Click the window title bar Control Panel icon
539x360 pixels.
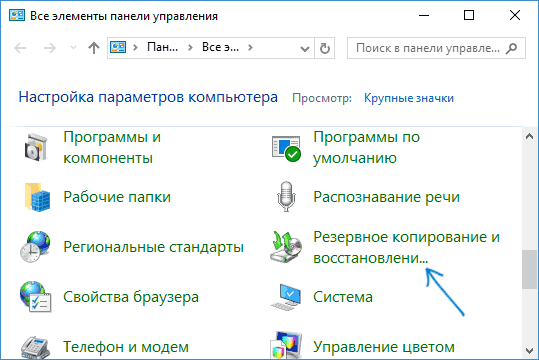pyautogui.click(x=17, y=15)
